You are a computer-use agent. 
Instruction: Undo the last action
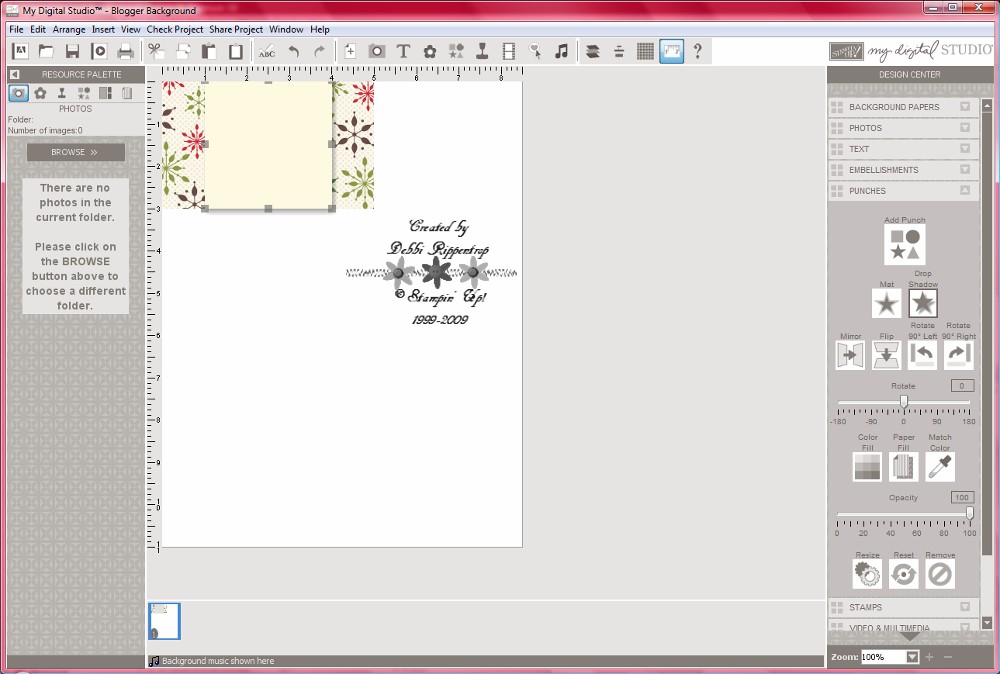pyautogui.click(x=293, y=51)
